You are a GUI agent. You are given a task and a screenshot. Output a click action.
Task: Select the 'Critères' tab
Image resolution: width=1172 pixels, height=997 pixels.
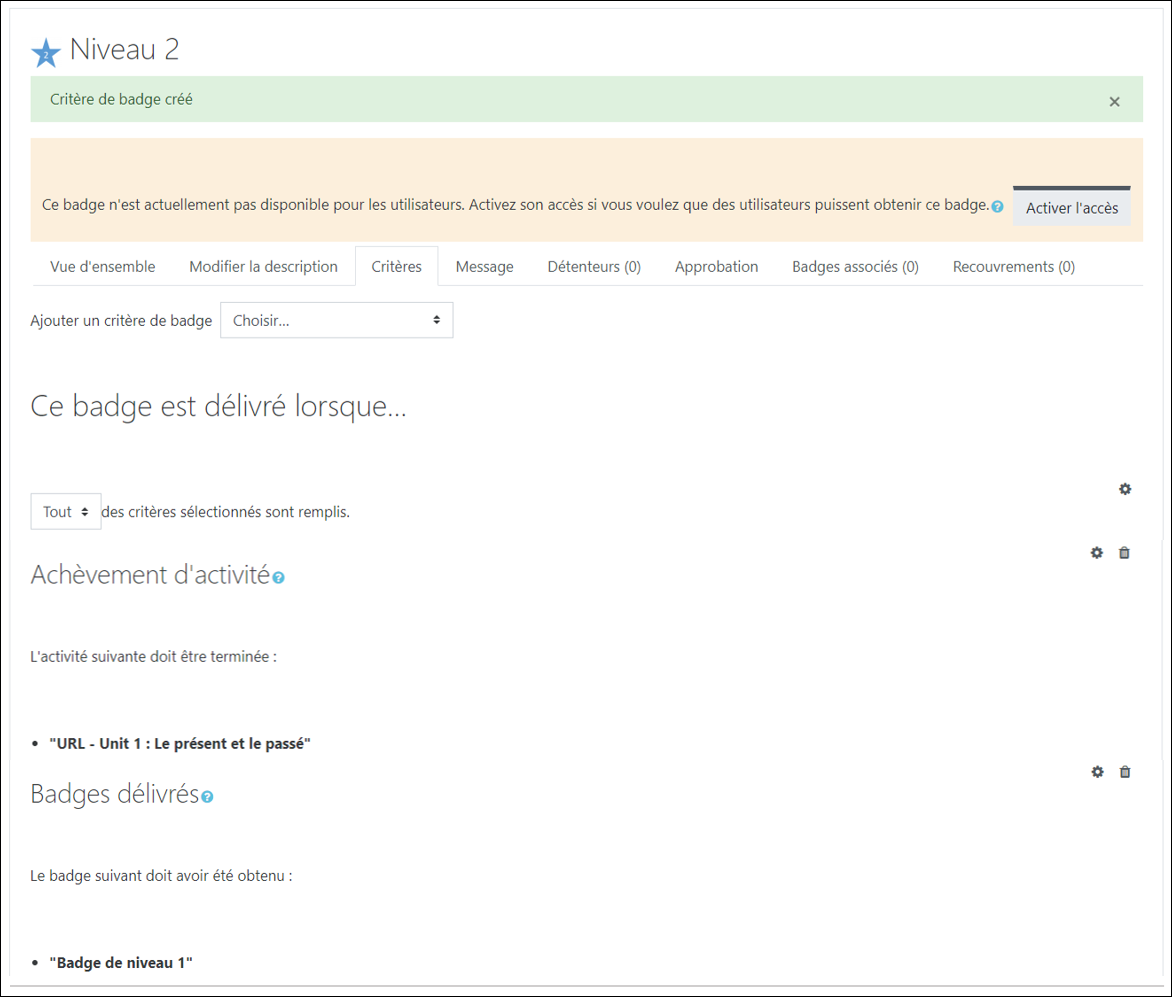click(396, 267)
